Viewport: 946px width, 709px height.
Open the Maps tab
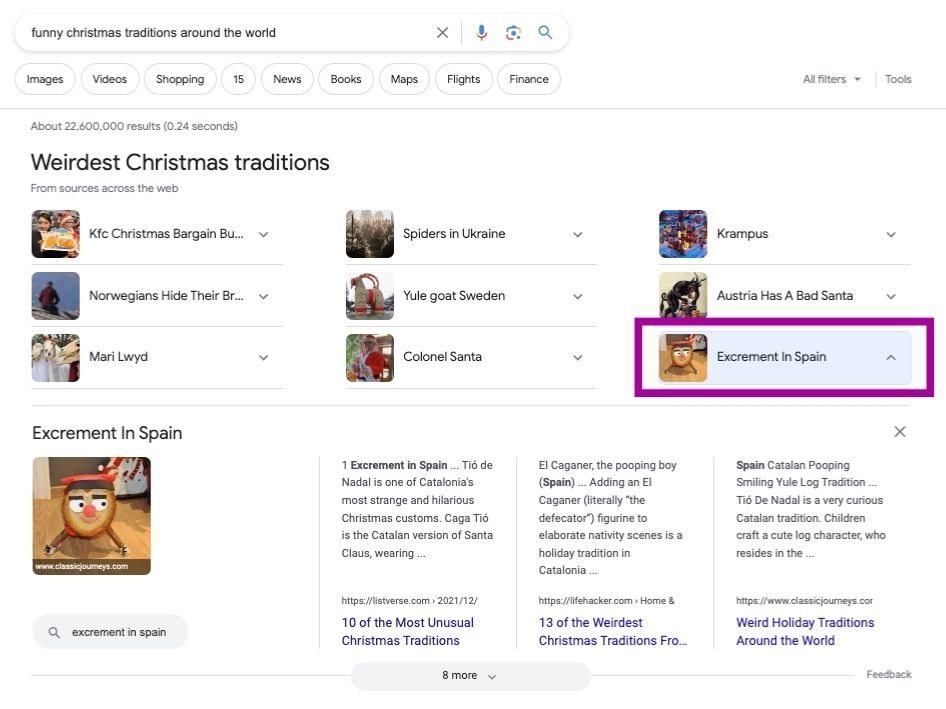coord(404,78)
